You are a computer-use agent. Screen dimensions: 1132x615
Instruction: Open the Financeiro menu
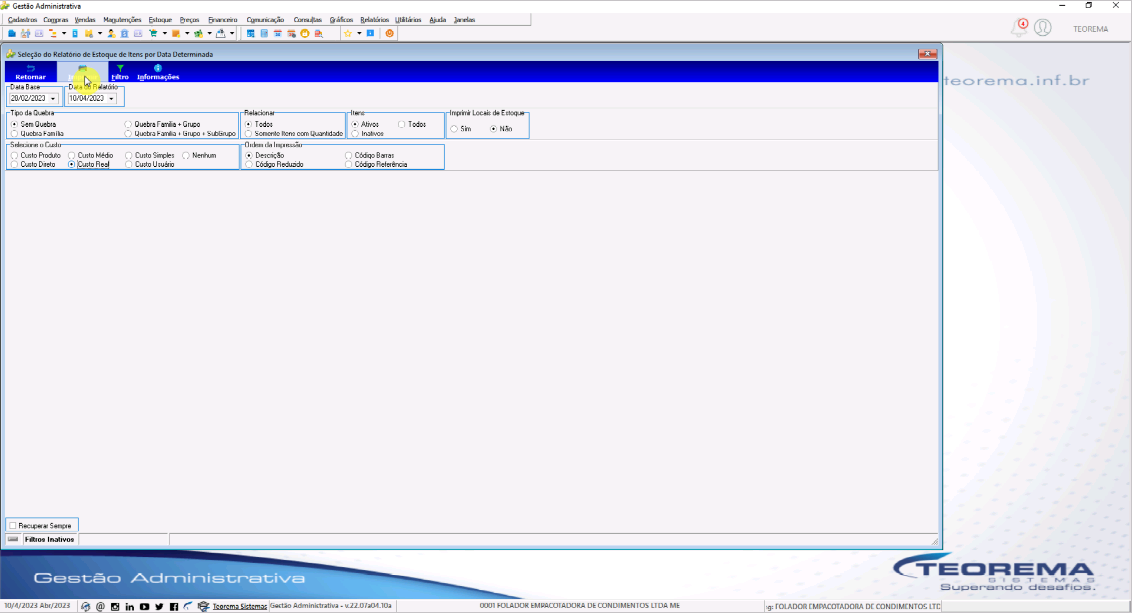pos(222,19)
